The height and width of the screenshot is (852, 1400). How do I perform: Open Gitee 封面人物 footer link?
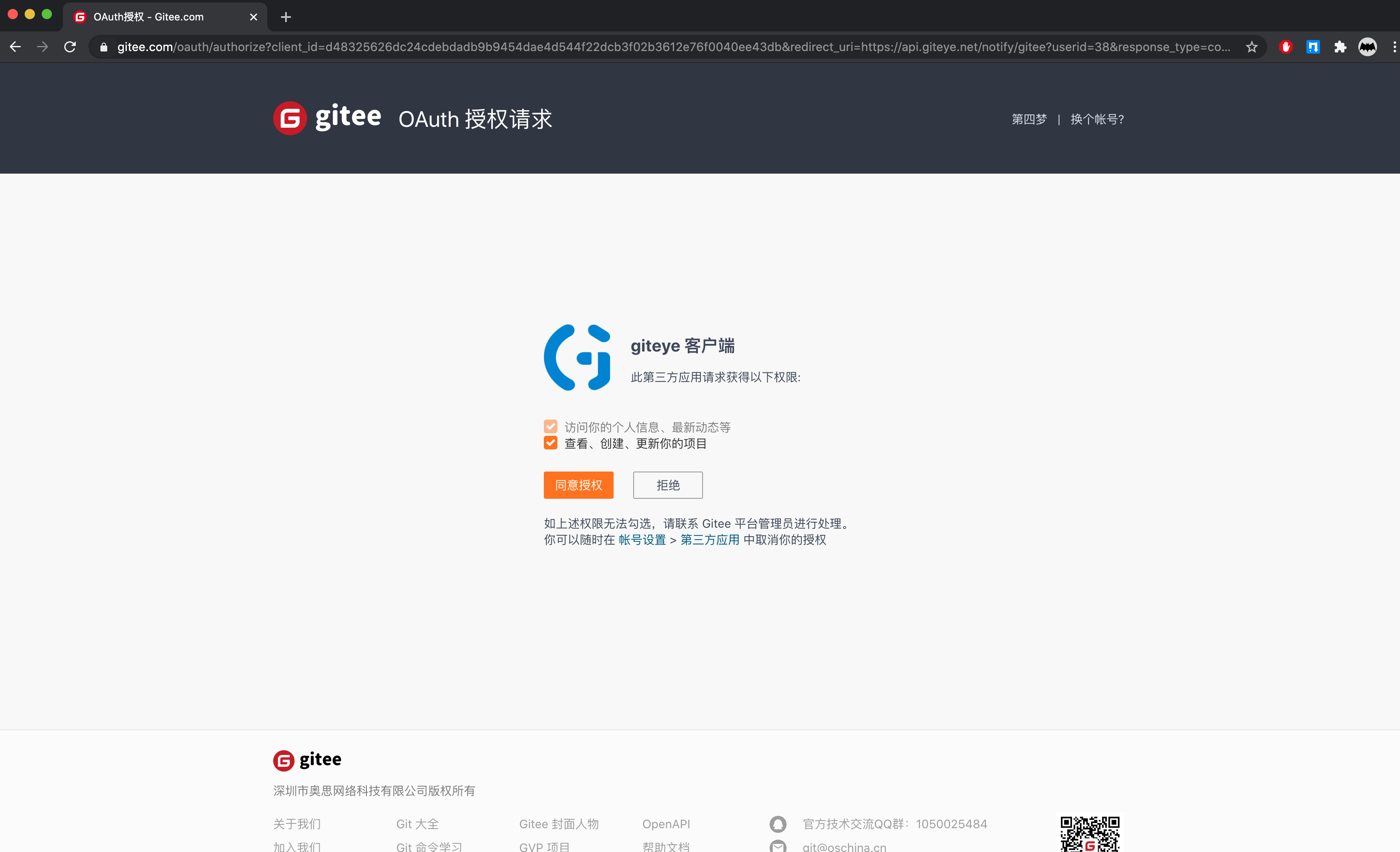[x=559, y=823]
